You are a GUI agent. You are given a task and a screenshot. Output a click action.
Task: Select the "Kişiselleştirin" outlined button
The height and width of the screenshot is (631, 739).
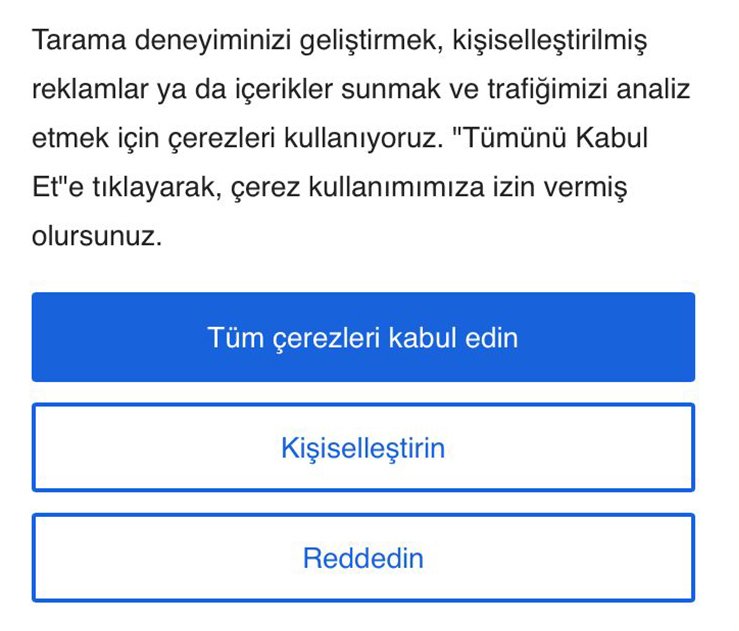(363, 447)
